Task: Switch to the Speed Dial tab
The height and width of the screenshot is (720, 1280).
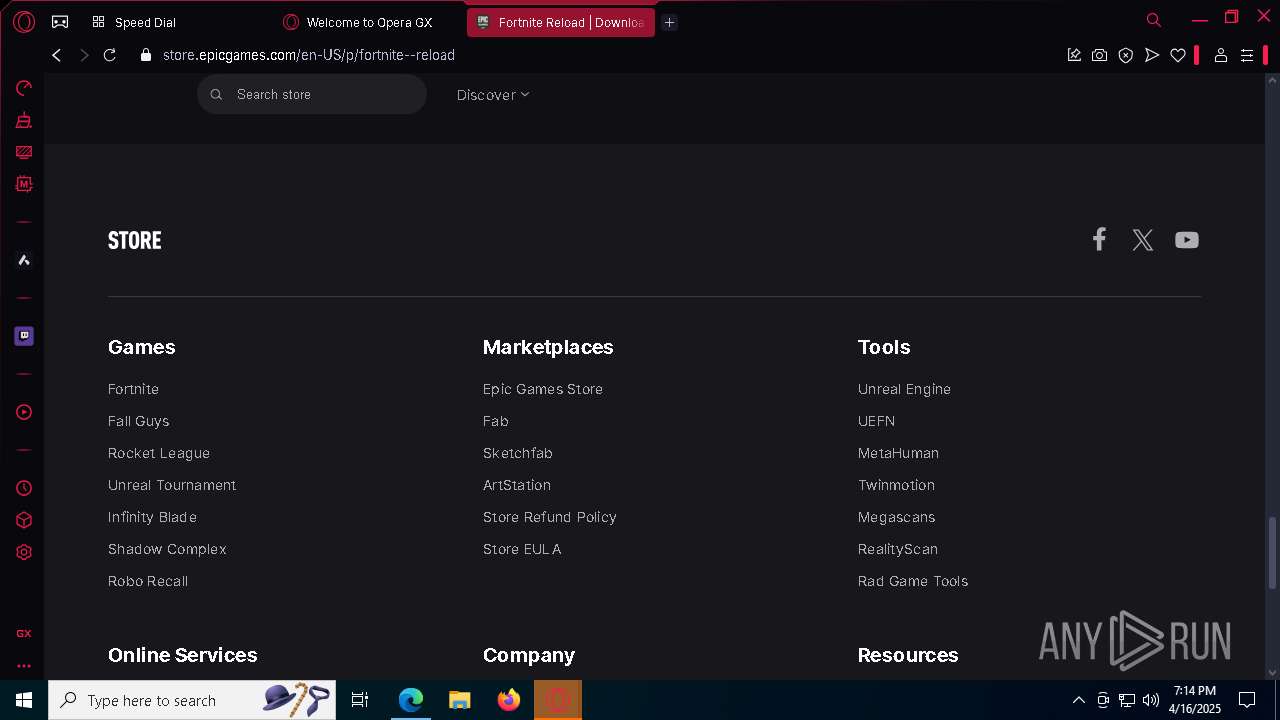Action: (145, 22)
